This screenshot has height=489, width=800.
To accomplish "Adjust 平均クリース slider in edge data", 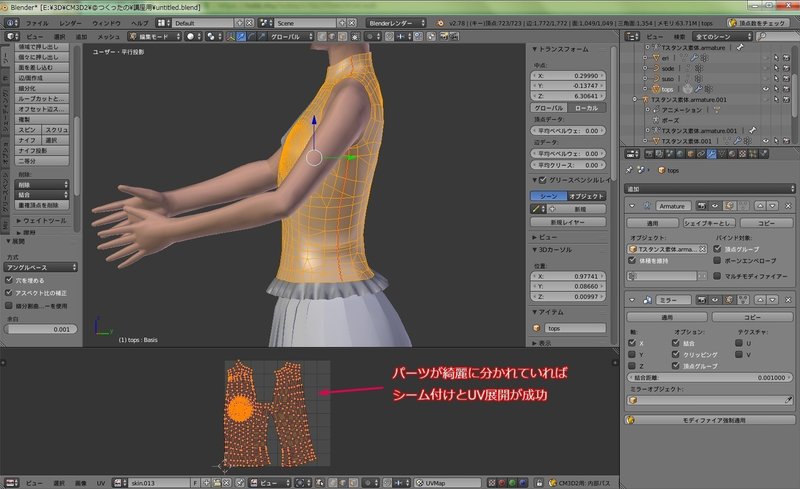I will (x=568, y=165).
